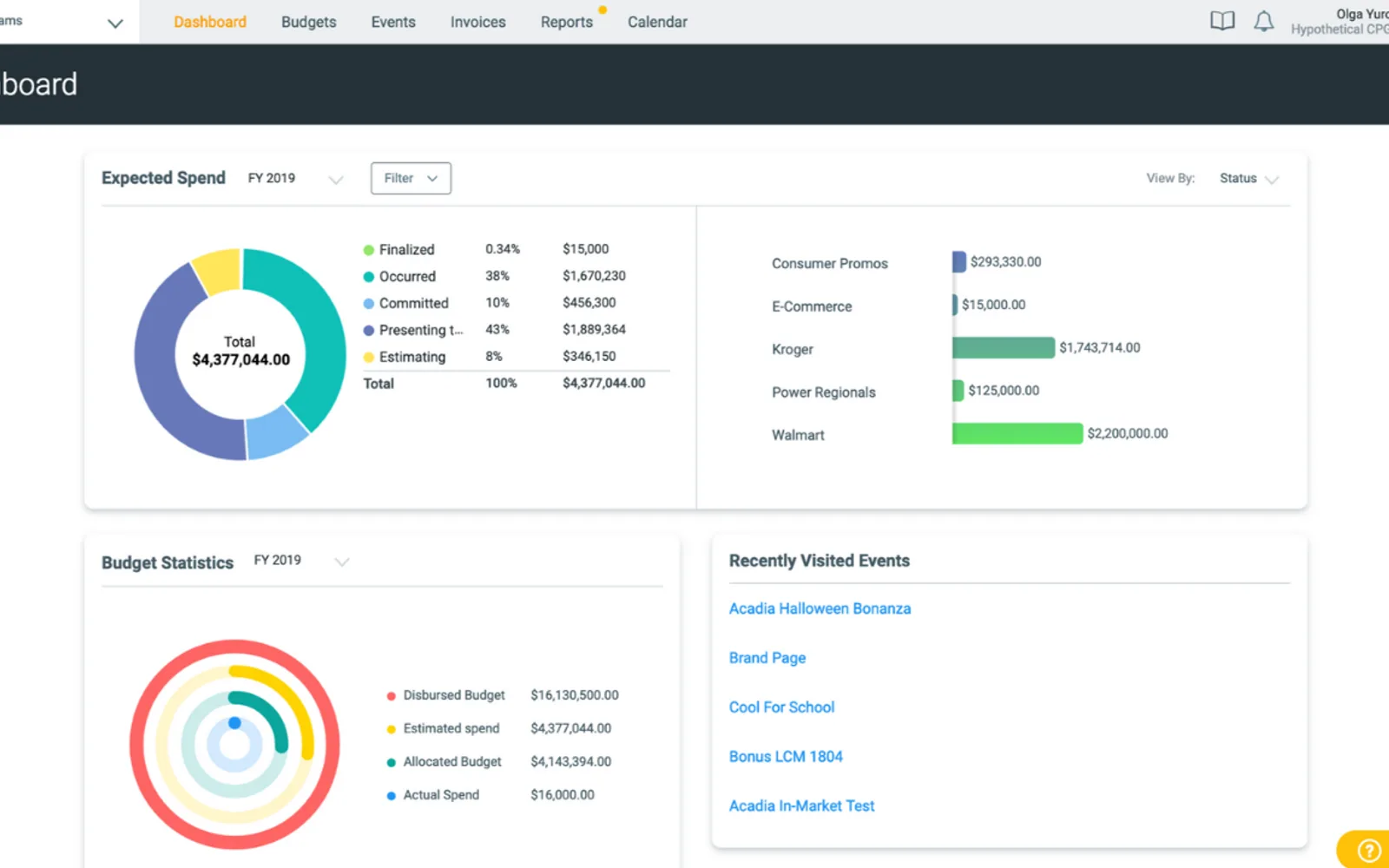Click the $16,130,500.00 Disbursed Budget value
The width and height of the screenshot is (1389, 868).
click(575, 695)
